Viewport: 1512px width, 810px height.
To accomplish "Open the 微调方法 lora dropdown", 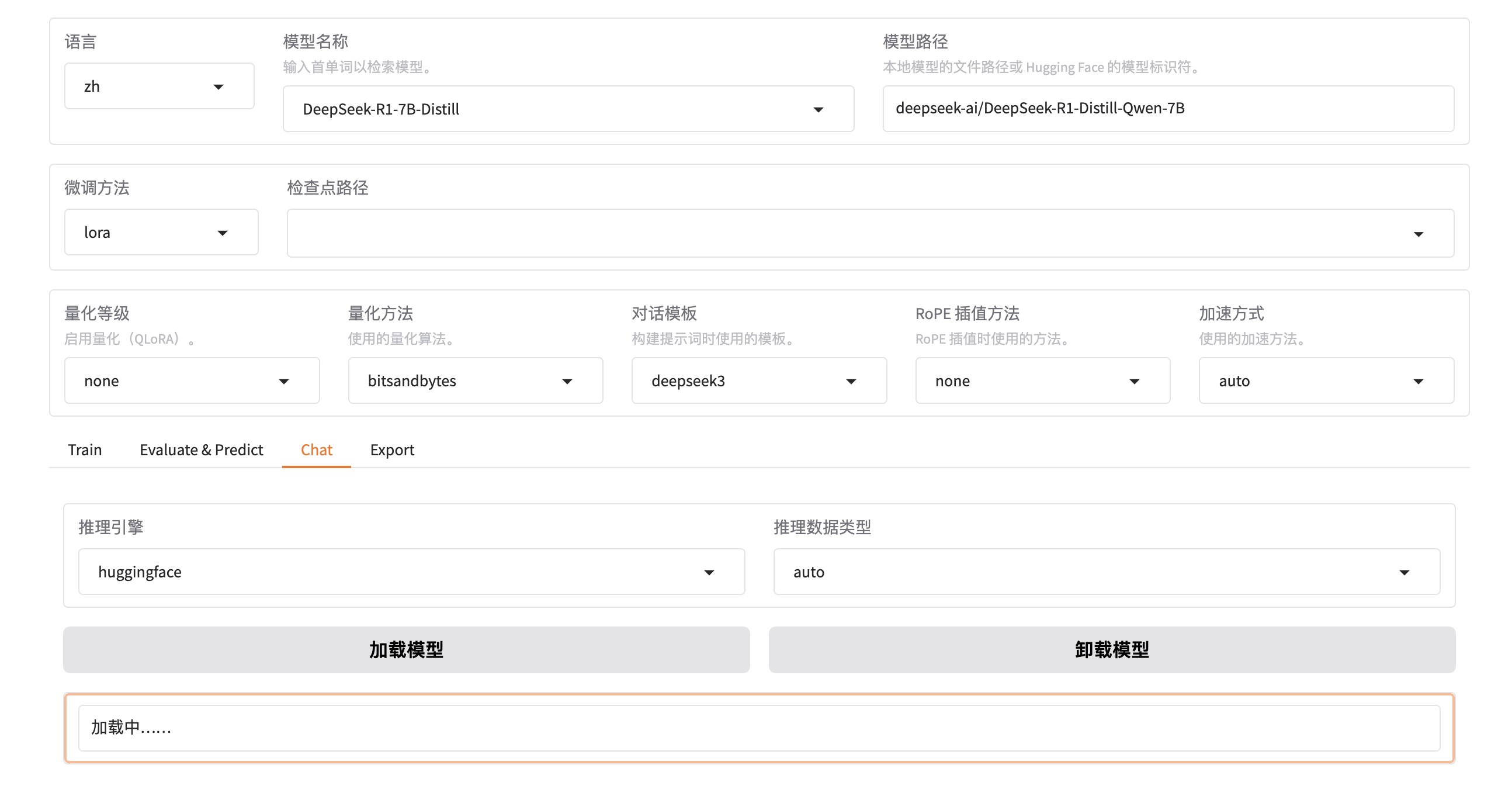I will click(161, 233).
